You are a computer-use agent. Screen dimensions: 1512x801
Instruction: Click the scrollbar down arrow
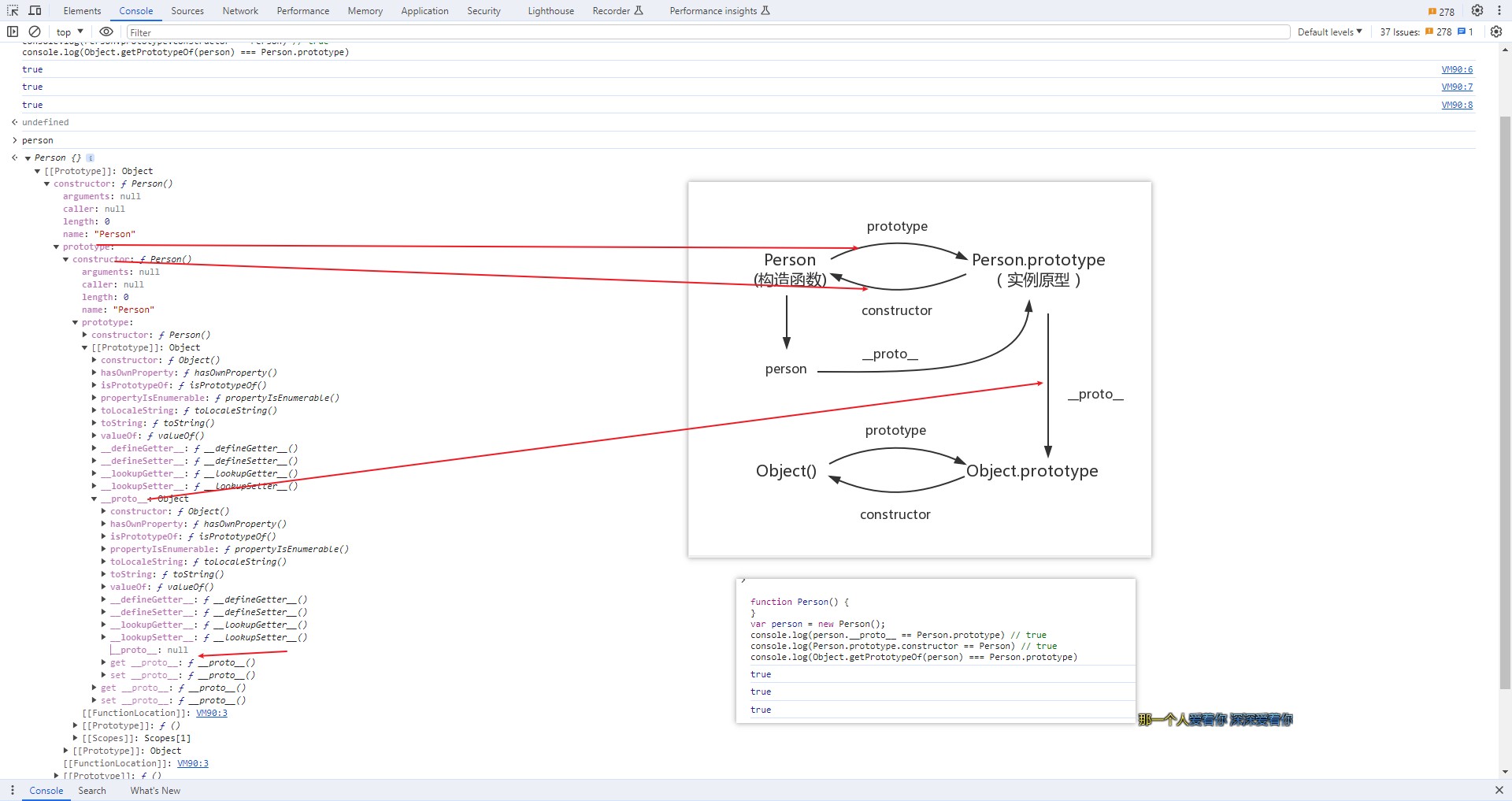coord(1505,773)
